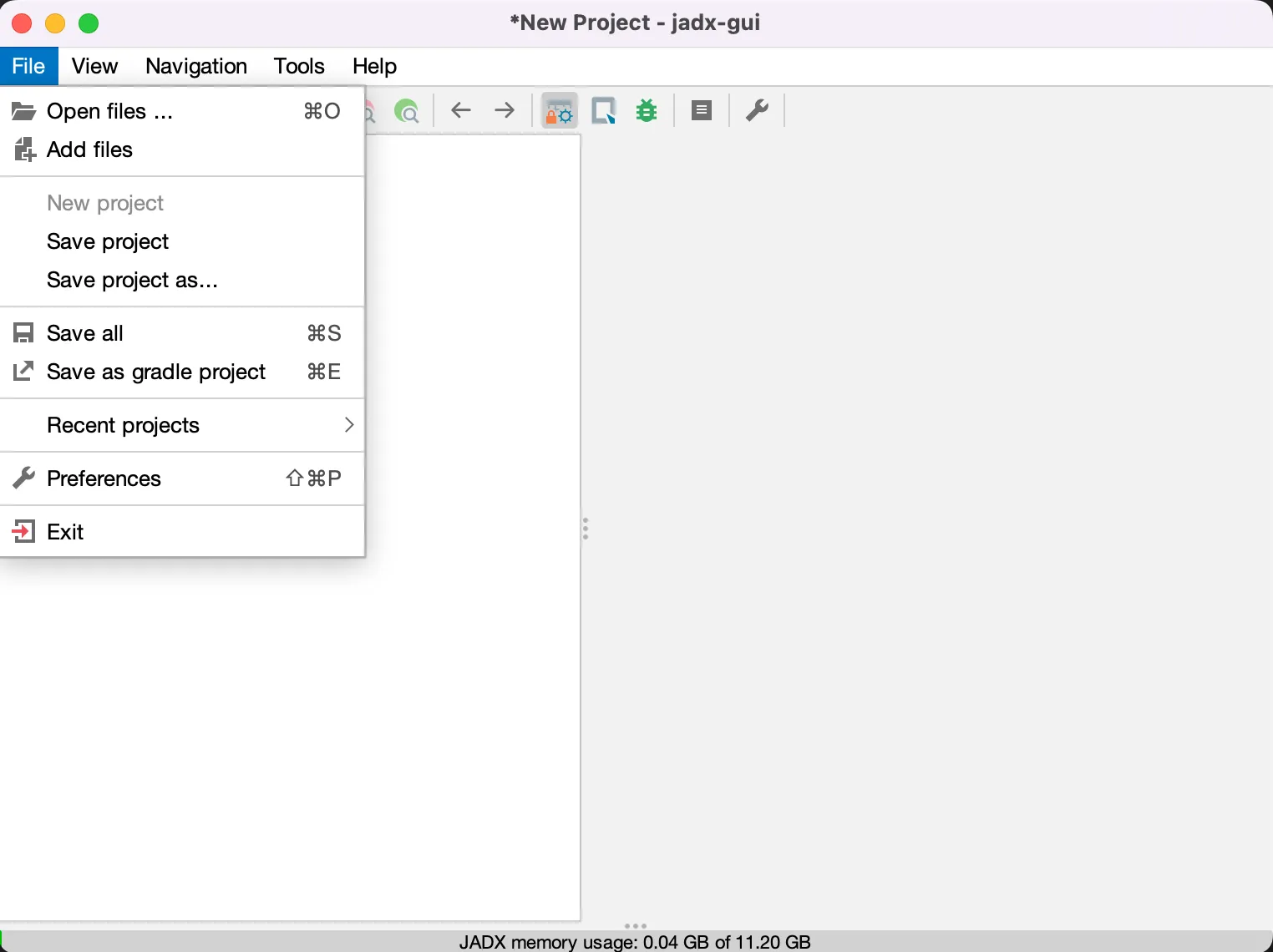This screenshot has height=952, width=1273.
Task: Click the forward navigation arrow
Action: [x=505, y=110]
